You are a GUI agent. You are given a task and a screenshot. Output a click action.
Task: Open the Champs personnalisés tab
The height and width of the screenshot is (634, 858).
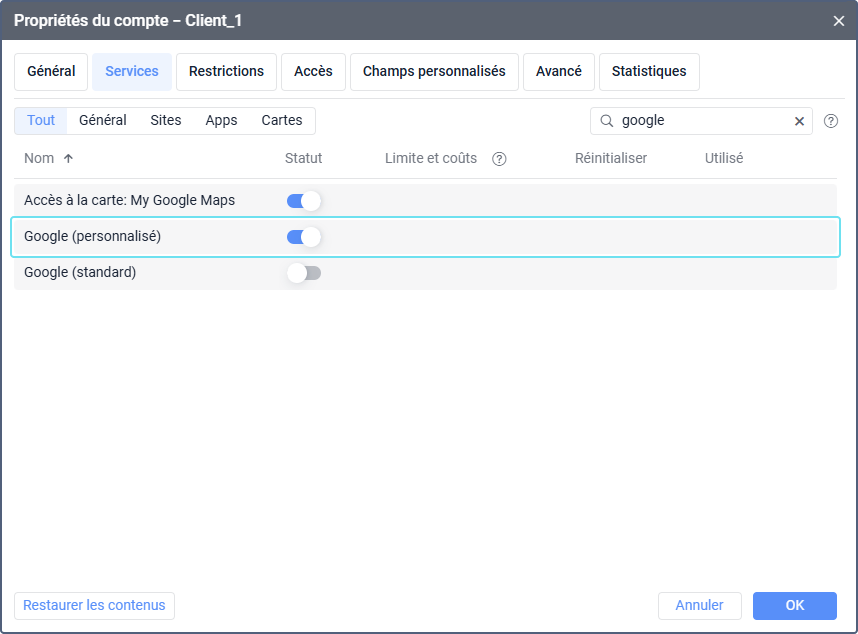coord(434,72)
